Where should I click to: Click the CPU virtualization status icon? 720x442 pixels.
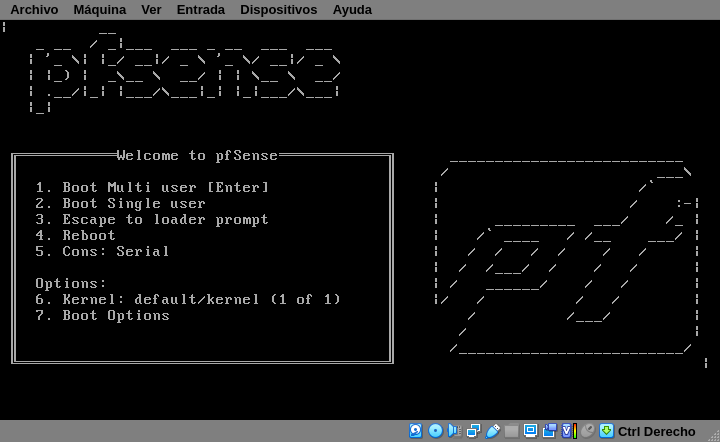click(569, 431)
